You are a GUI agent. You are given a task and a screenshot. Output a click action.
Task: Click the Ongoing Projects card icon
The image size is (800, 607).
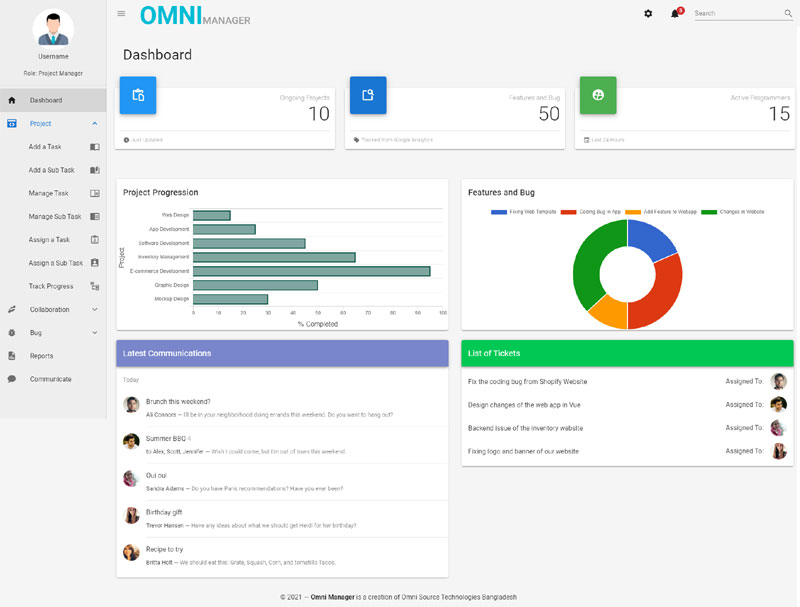(138, 95)
